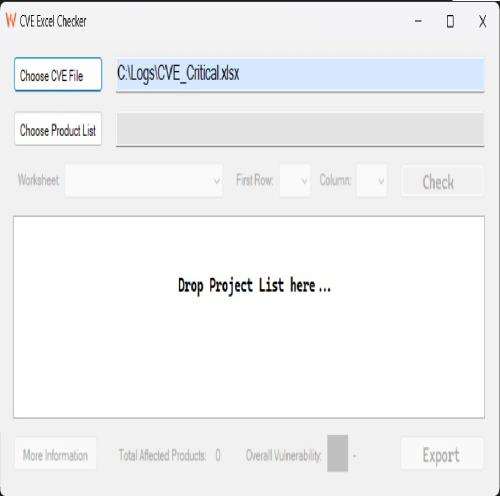Click the empty product list path field
500x500 pixels.
tap(300, 129)
